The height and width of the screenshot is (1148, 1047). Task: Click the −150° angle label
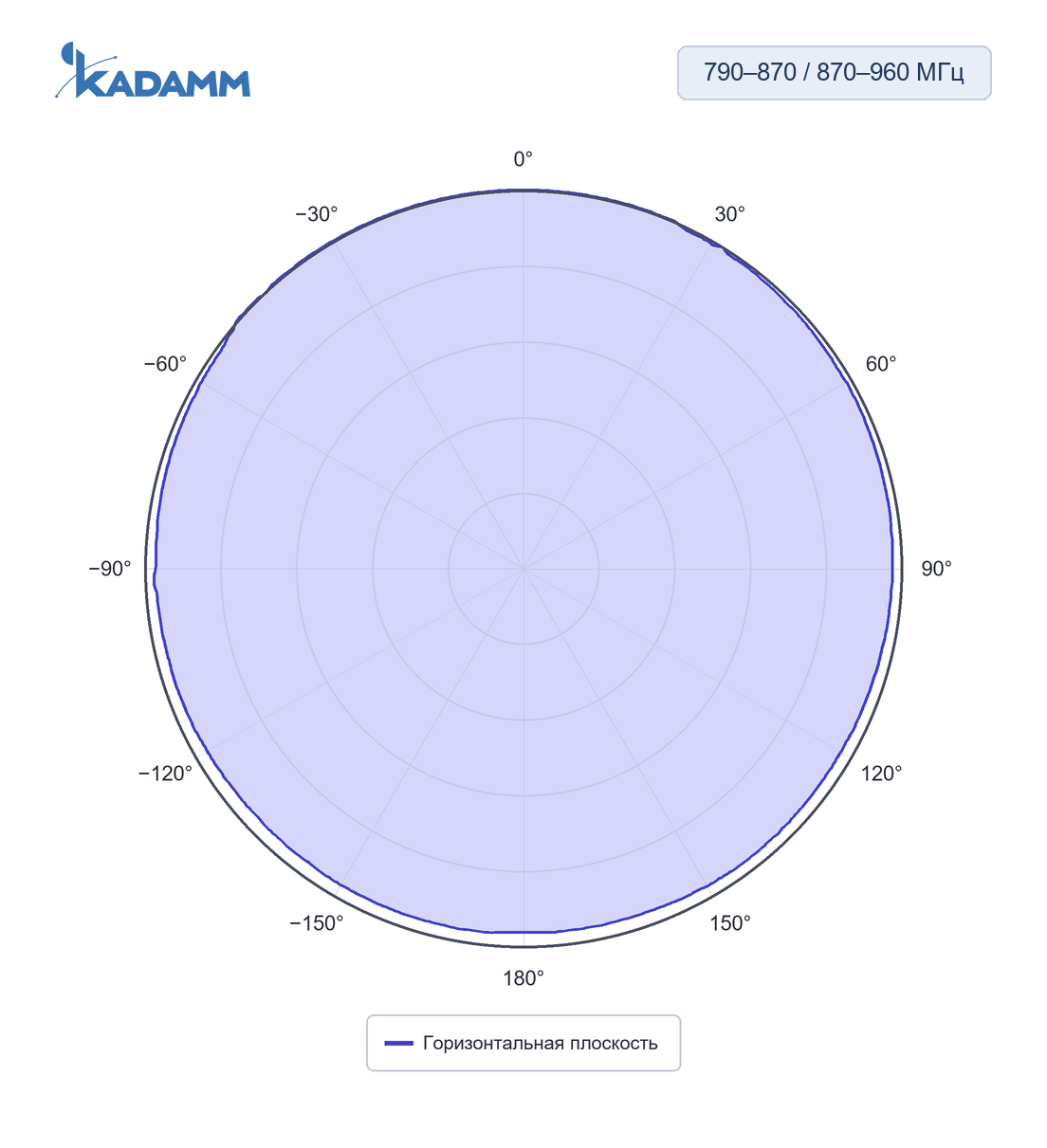coord(317,923)
